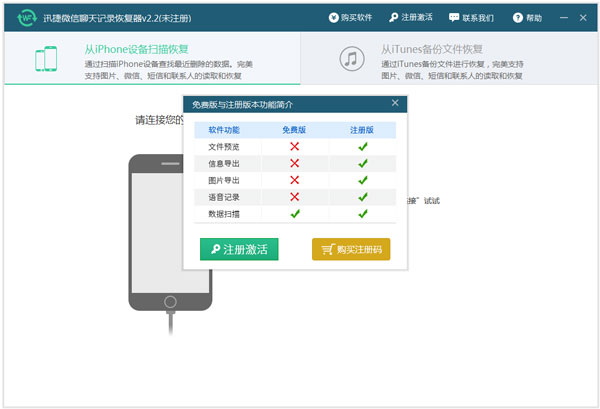Click the 注册版 column header
Image resolution: width=600 pixels, height=409 pixels.
[362, 130]
